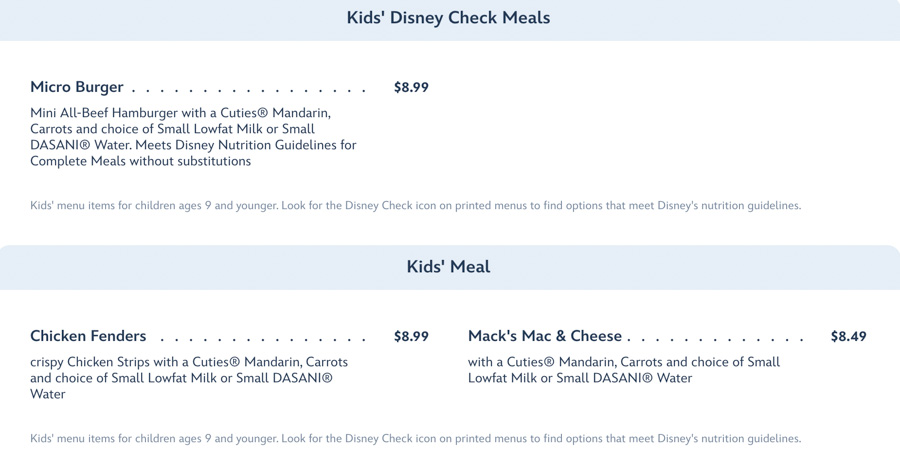Open the Mack's Mac & Cheese item
900x468 pixels.
[x=545, y=336]
